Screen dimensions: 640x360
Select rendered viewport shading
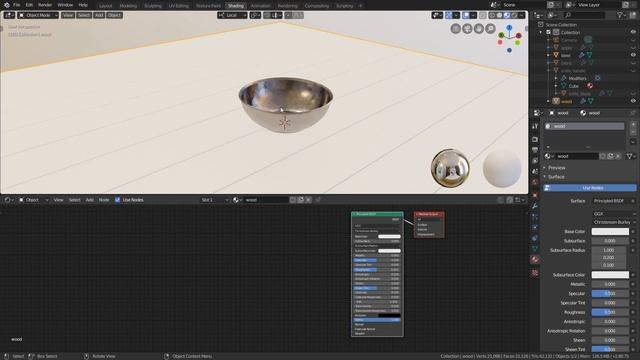tap(514, 15)
